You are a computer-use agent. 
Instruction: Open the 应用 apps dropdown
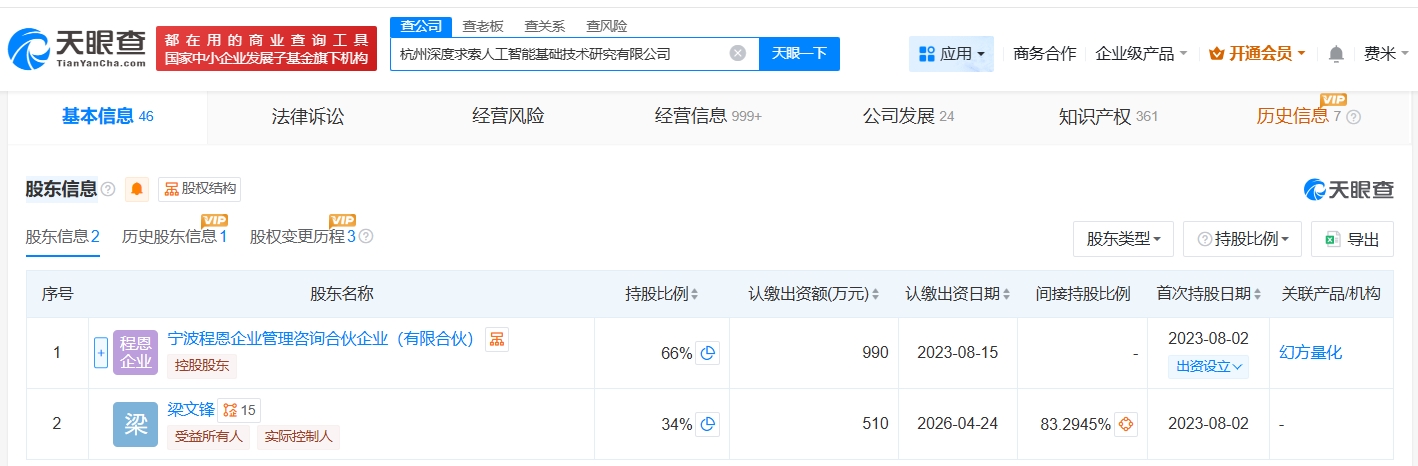point(951,54)
